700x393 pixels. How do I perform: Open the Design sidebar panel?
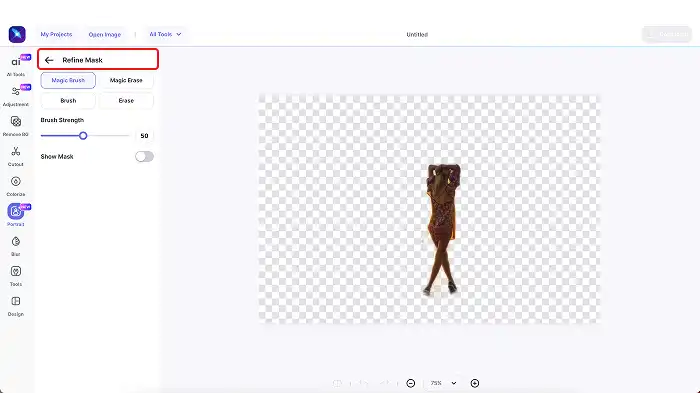click(x=16, y=306)
